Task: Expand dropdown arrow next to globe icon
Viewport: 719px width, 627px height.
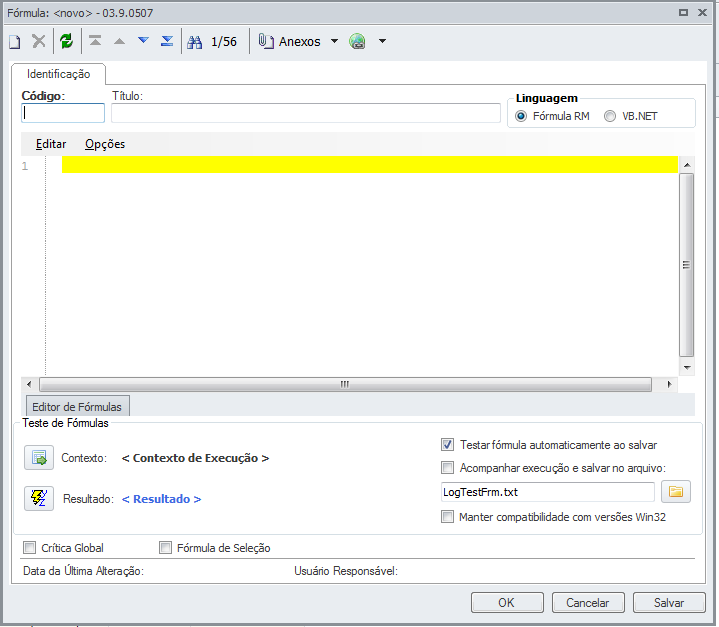Action: 382,41
